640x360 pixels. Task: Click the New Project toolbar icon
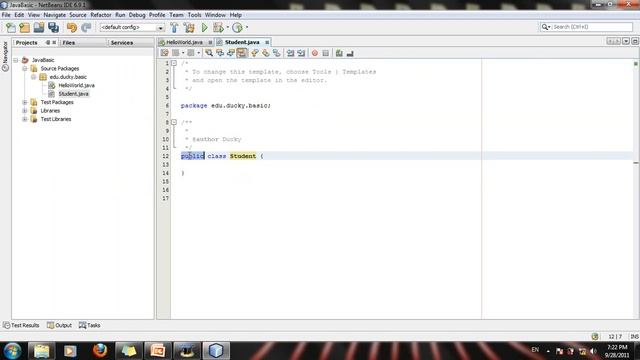[x=25, y=27]
